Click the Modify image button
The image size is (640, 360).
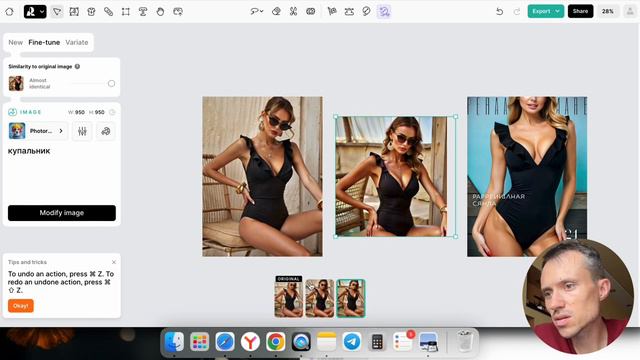click(x=62, y=213)
